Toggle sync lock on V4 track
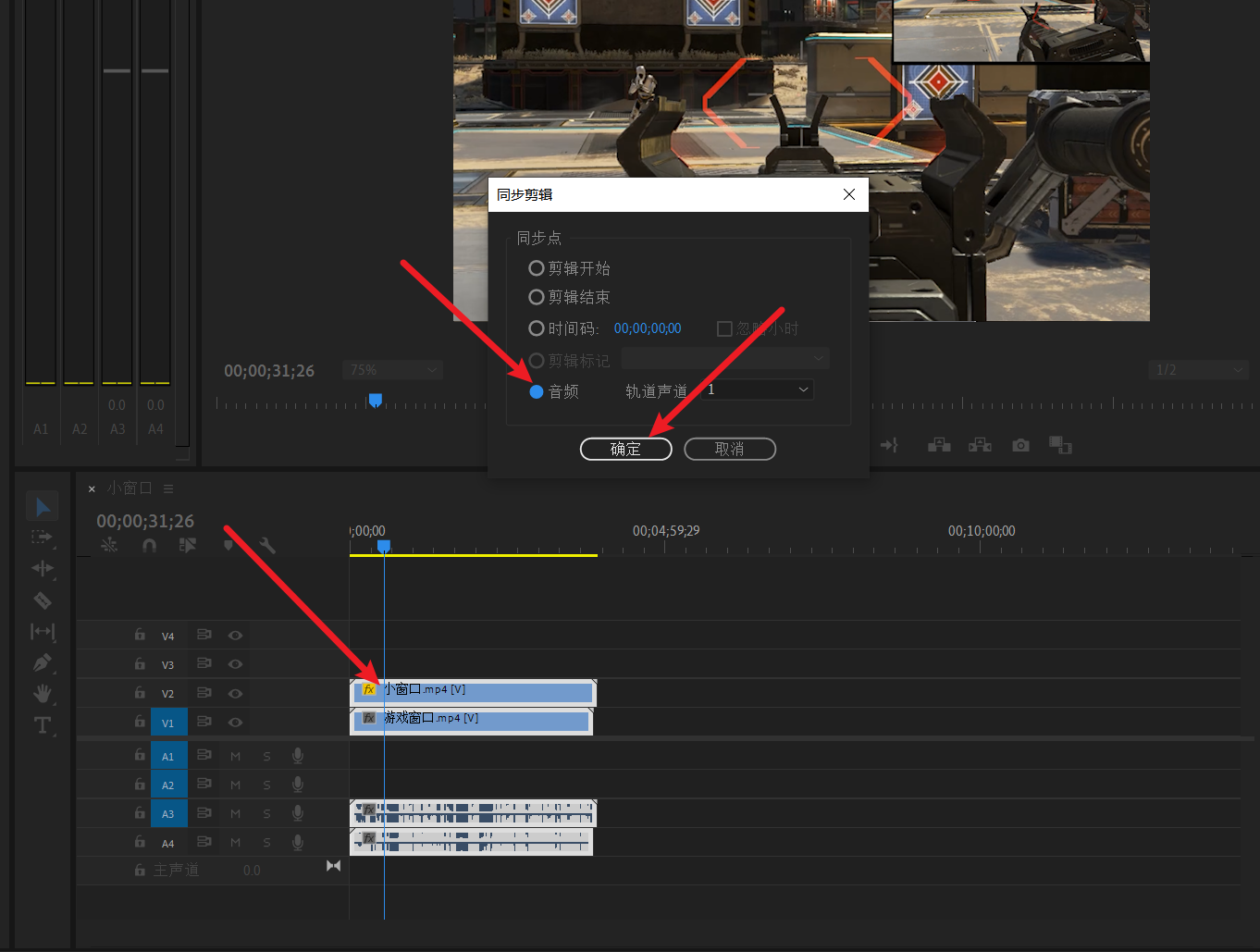This screenshot has width=1260, height=952. pos(204,635)
